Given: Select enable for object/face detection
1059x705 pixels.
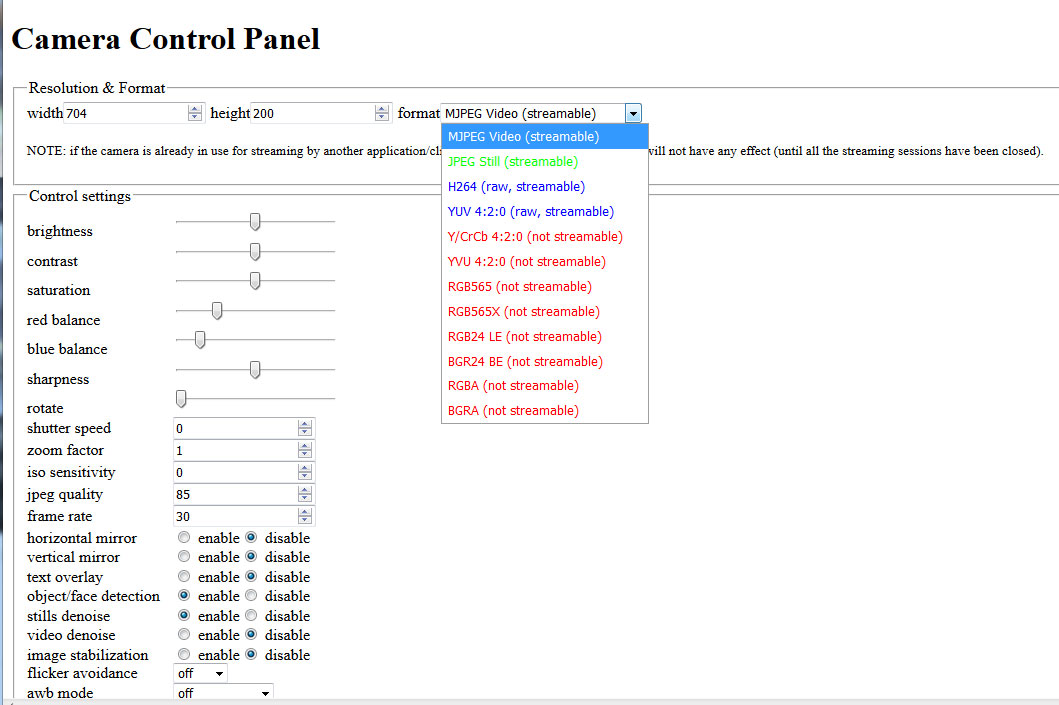Looking at the screenshot, I should tap(184, 596).
